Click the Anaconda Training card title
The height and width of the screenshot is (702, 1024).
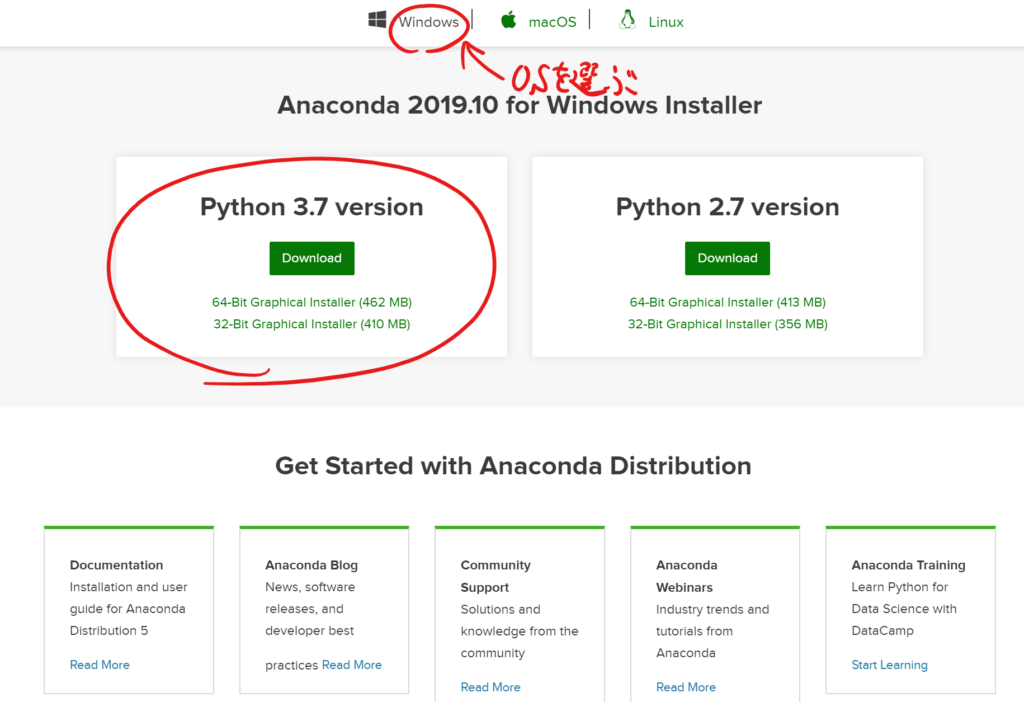coord(908,565)
